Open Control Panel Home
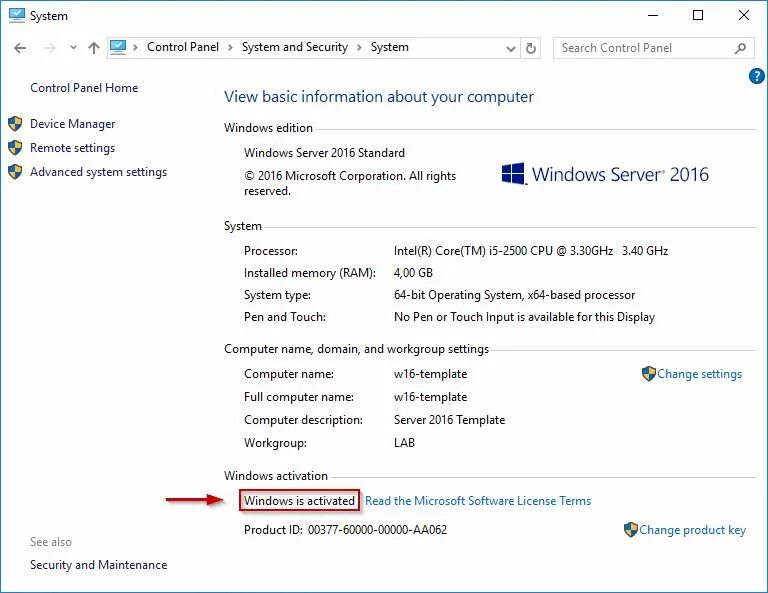 (84, 88)
